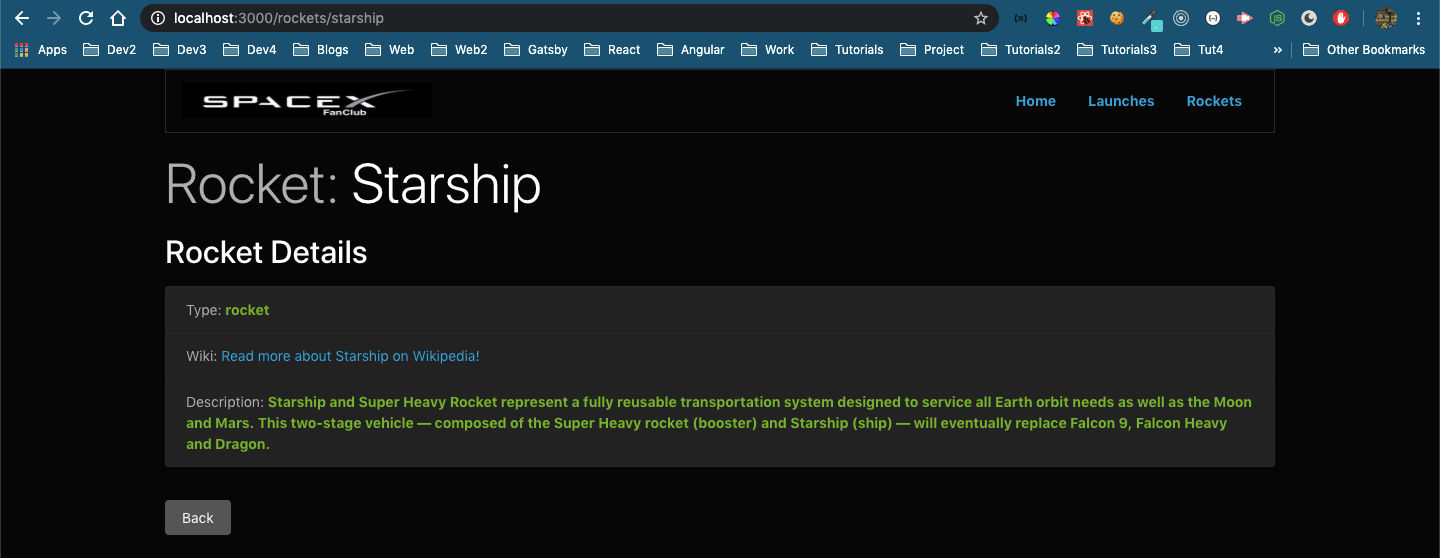
Task: Open the Tut4 bookmarks folder
Action: pos(1198,49)
